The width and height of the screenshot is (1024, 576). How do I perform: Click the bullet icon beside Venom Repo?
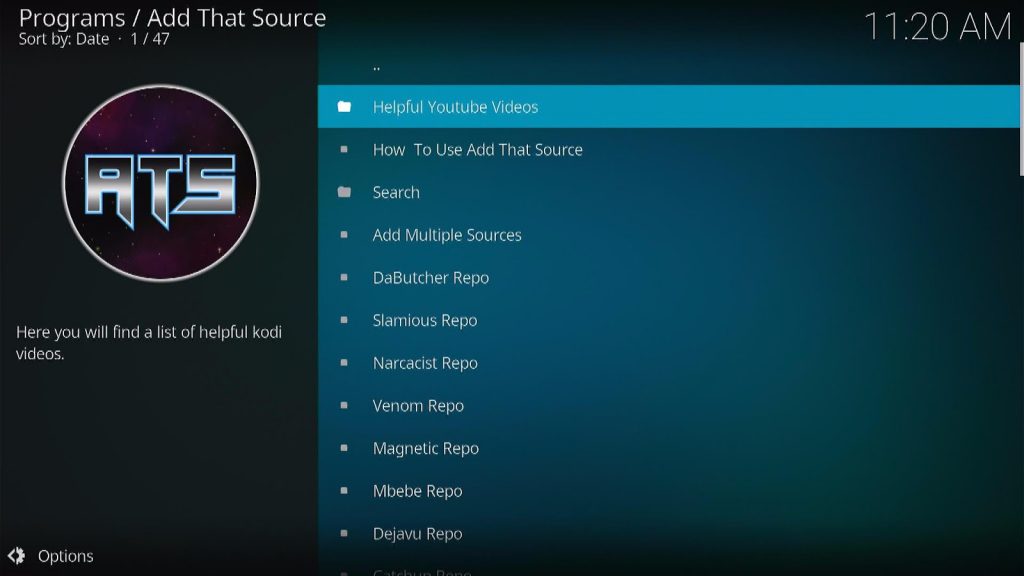click(x=344, y=406)
